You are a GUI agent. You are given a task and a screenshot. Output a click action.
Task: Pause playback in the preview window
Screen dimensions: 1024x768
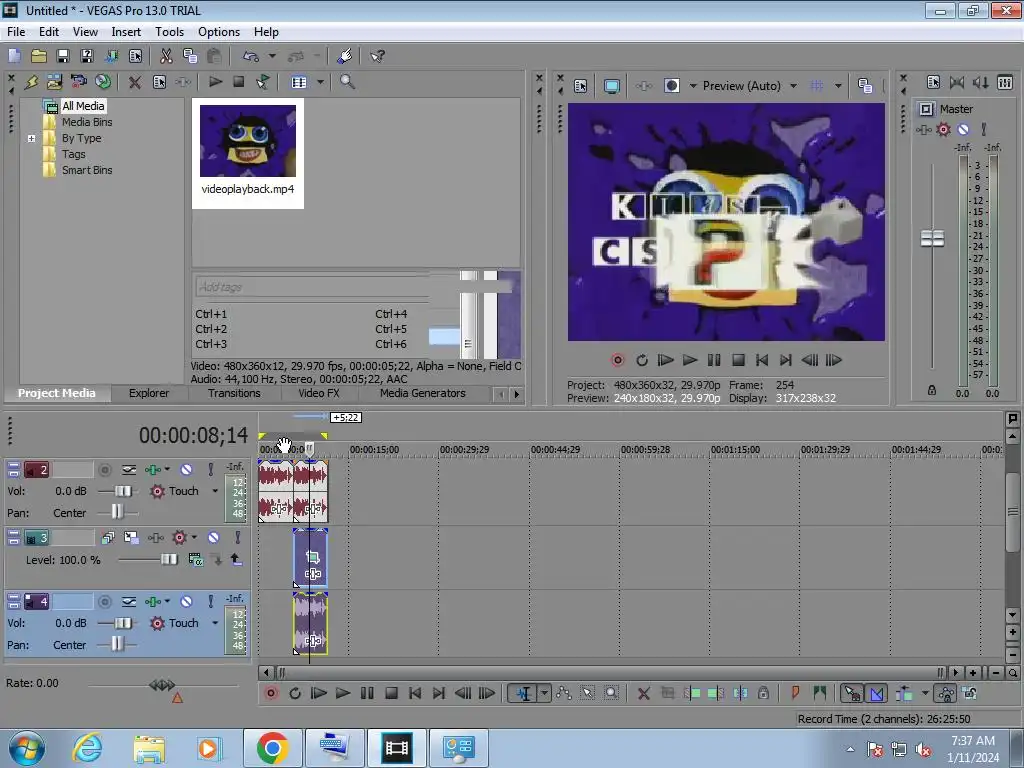pyautogui.click(x=714, y=360)
